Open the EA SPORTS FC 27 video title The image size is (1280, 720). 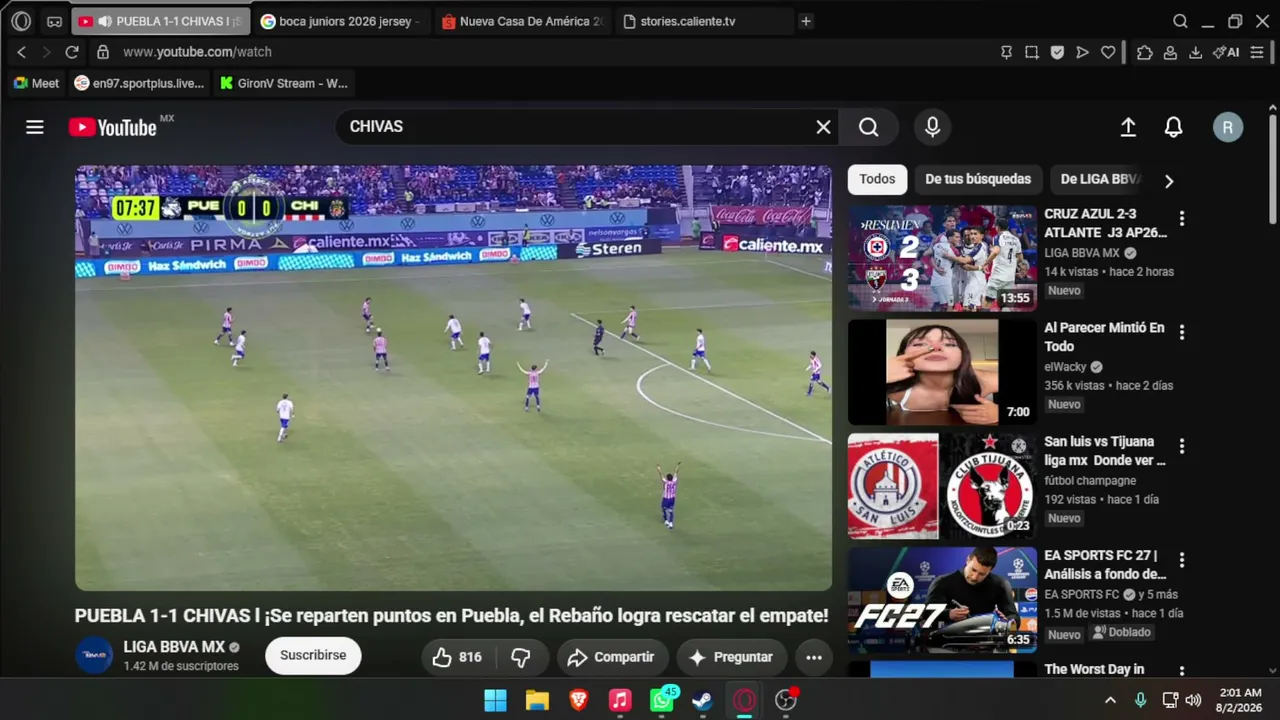[x=1105, y=565]
